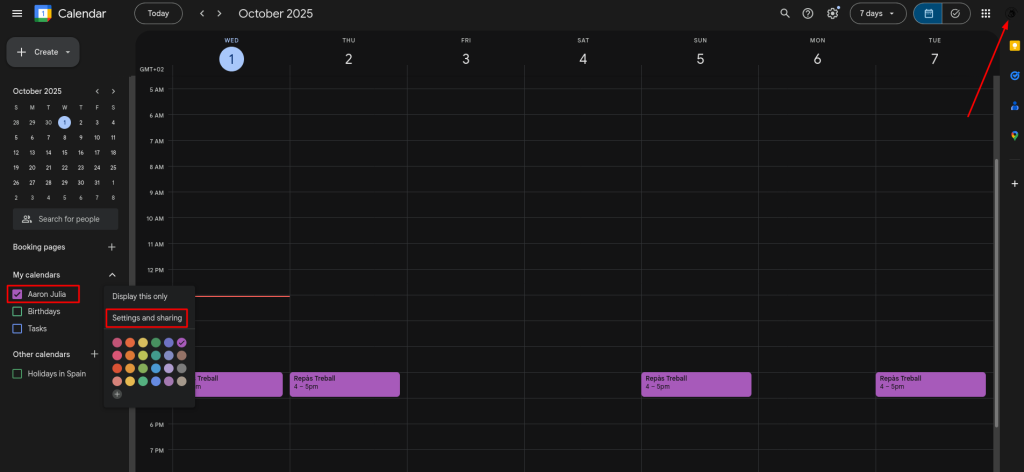1024x472 pixels.
Task: Collapse the My calendars section
Action: pos(112,275)
